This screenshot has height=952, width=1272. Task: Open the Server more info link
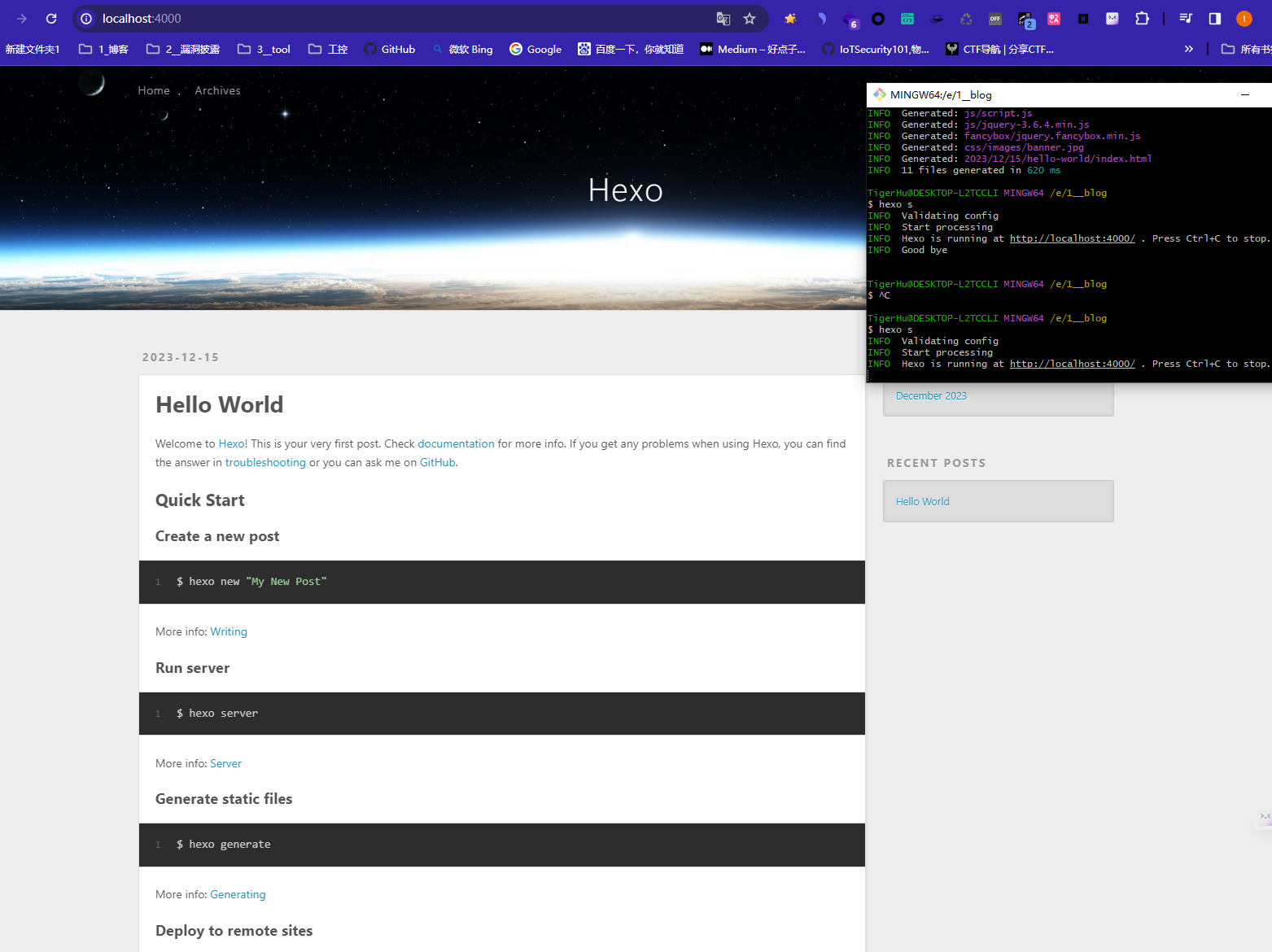225,763
